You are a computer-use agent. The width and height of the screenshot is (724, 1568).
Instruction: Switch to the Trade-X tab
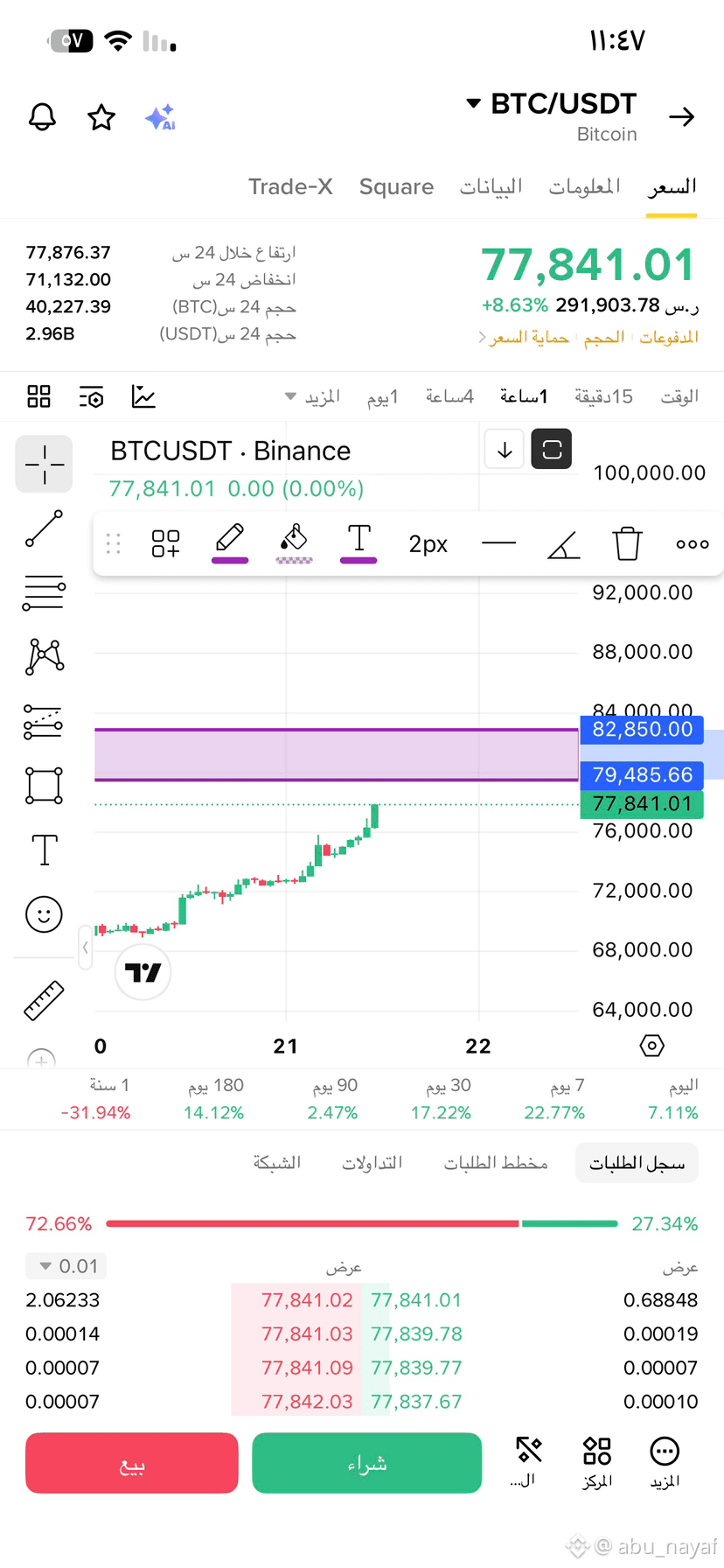point(290,186)
